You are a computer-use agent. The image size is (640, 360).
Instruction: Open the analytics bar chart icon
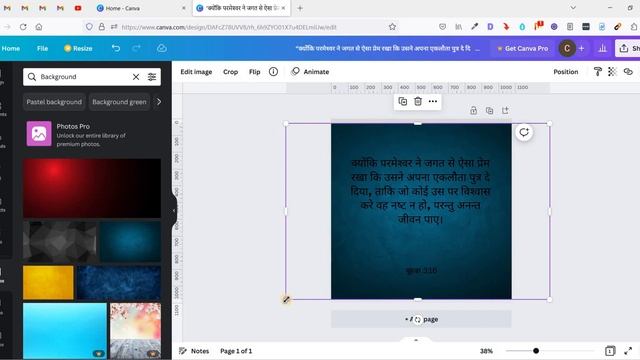[602, 48]
